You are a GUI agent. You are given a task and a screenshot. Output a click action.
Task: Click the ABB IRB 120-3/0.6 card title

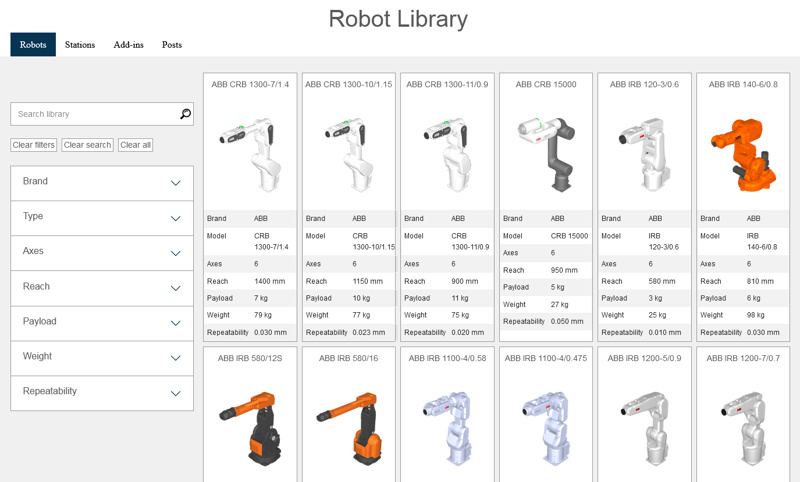tap(644, 84)
